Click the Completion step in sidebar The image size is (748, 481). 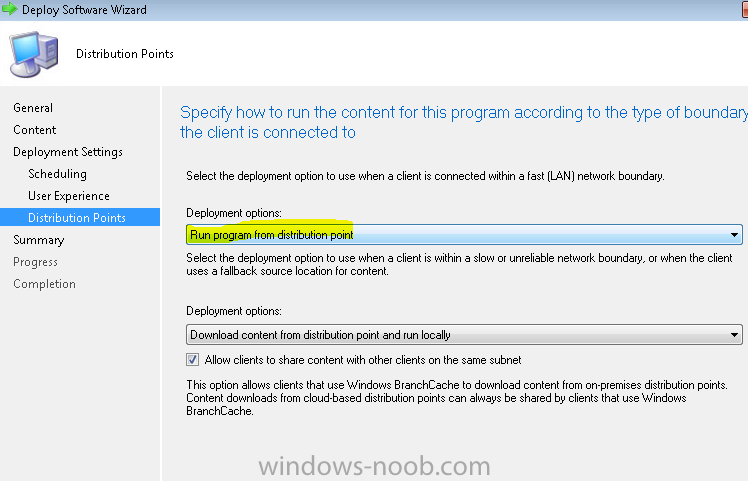(x=44, y=283)
